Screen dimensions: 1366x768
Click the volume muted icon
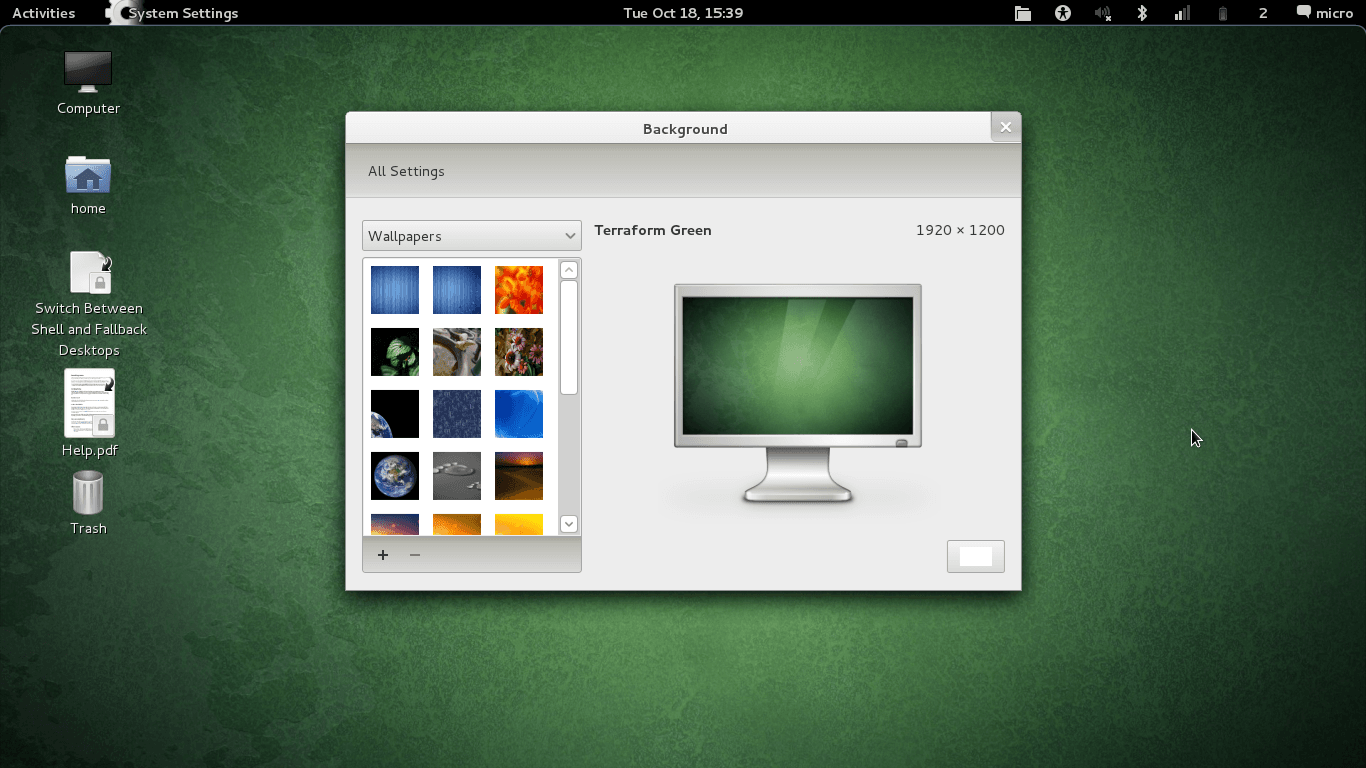pyautogui.click(x=1102, y=13)
